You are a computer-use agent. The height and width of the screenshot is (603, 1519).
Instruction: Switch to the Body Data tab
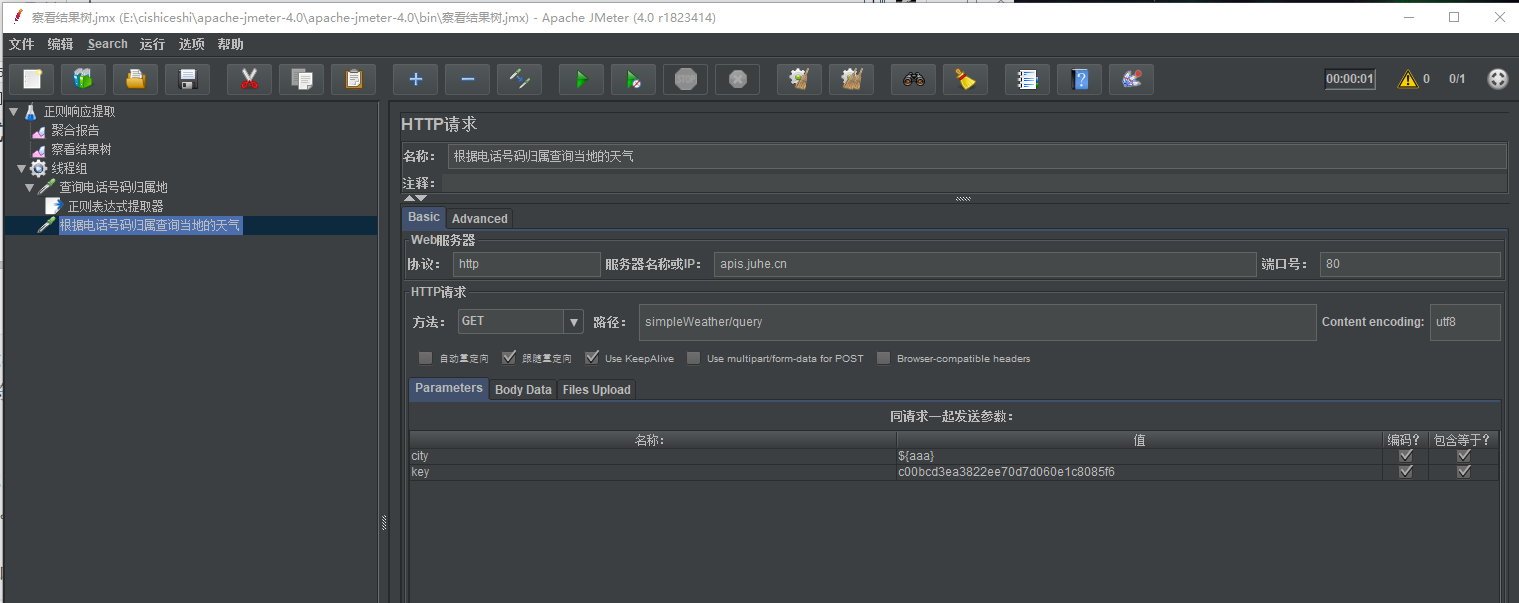[523, 389]
